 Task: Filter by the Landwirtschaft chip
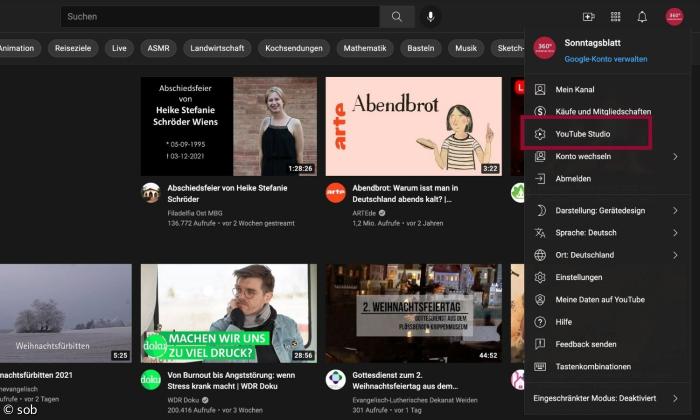pos(217,48)
